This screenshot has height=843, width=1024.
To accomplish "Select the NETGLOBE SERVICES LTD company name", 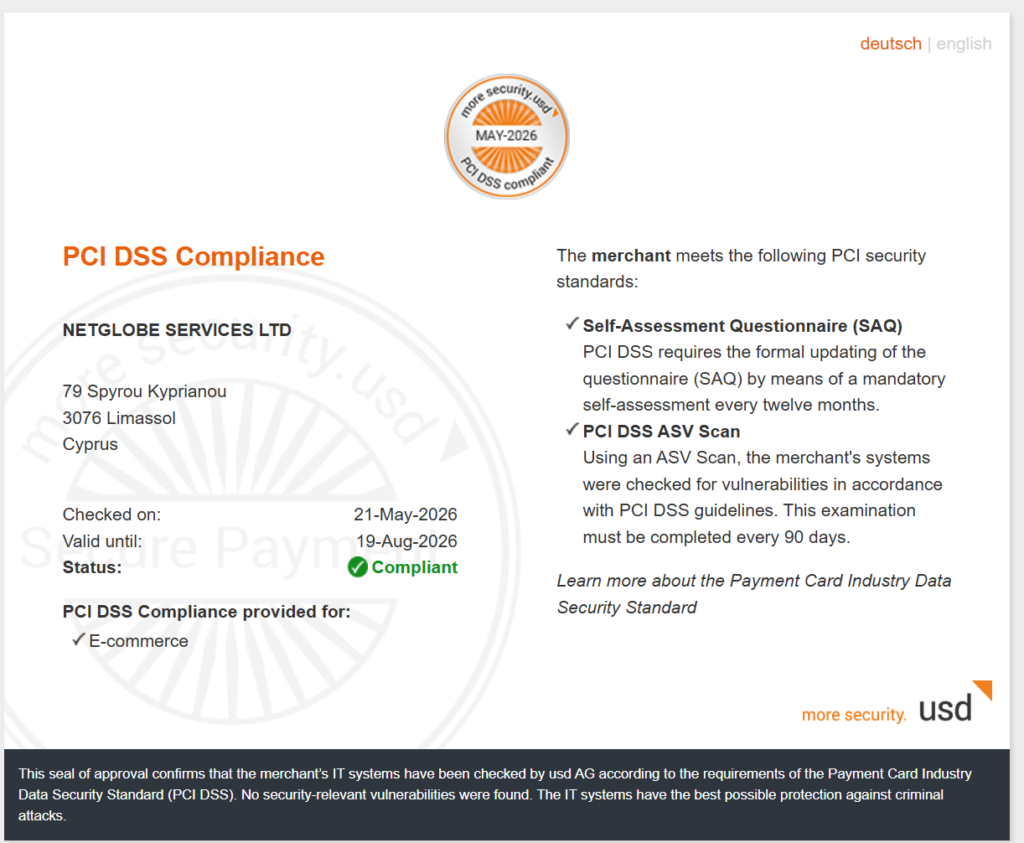I will 177,330.
